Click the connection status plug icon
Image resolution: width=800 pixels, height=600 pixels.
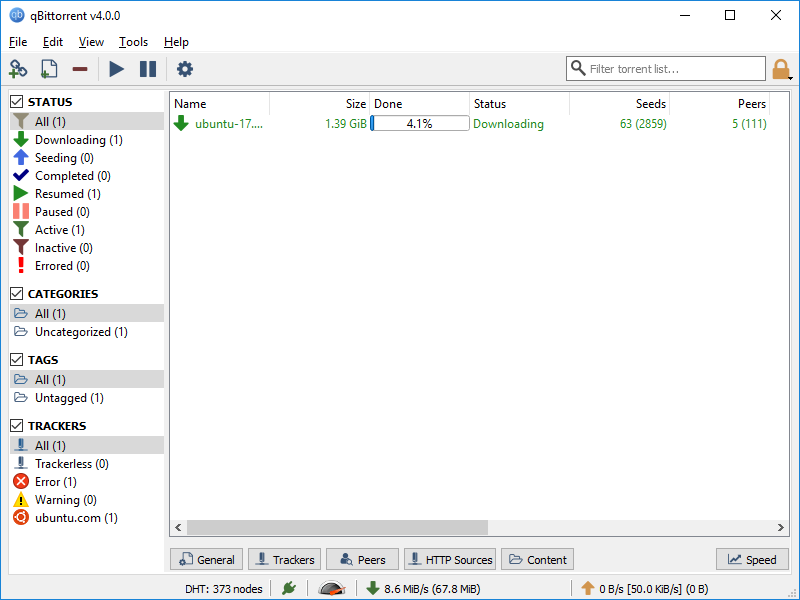[x=289, y=588]
